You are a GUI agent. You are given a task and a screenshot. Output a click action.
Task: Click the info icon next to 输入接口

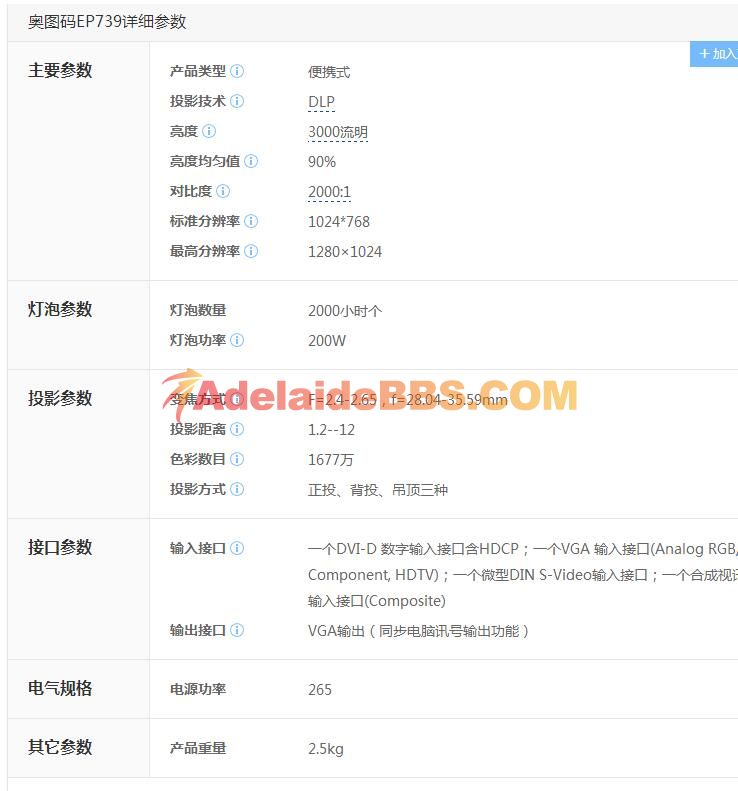tap(237, 549)
